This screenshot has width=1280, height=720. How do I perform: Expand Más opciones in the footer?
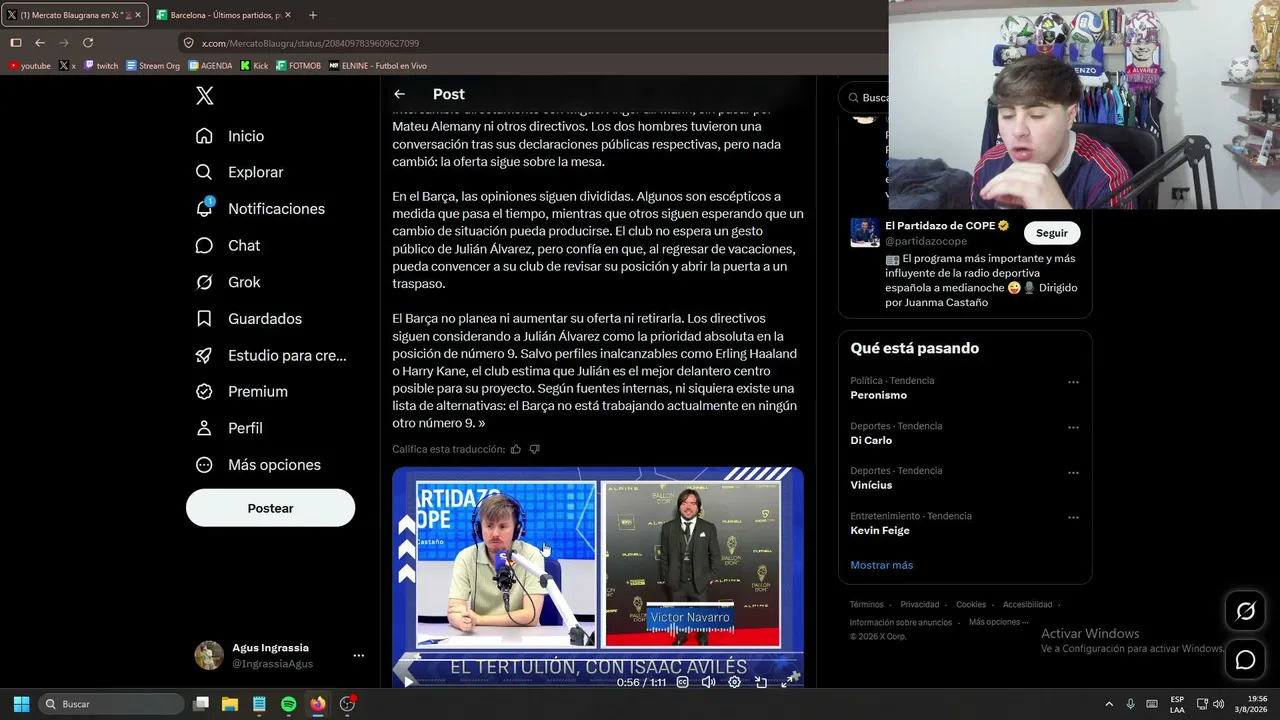(x=999, y=622)
